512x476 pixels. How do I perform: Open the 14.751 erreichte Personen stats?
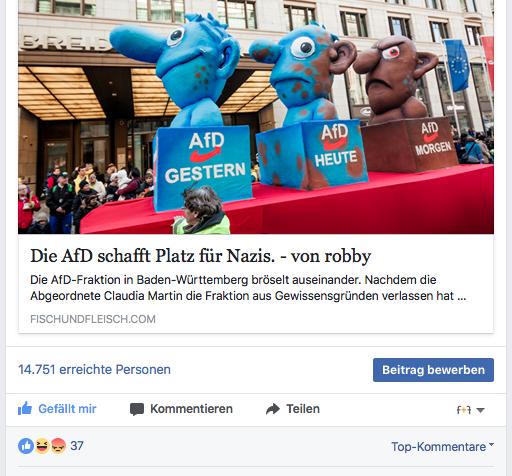click(94, 369)
